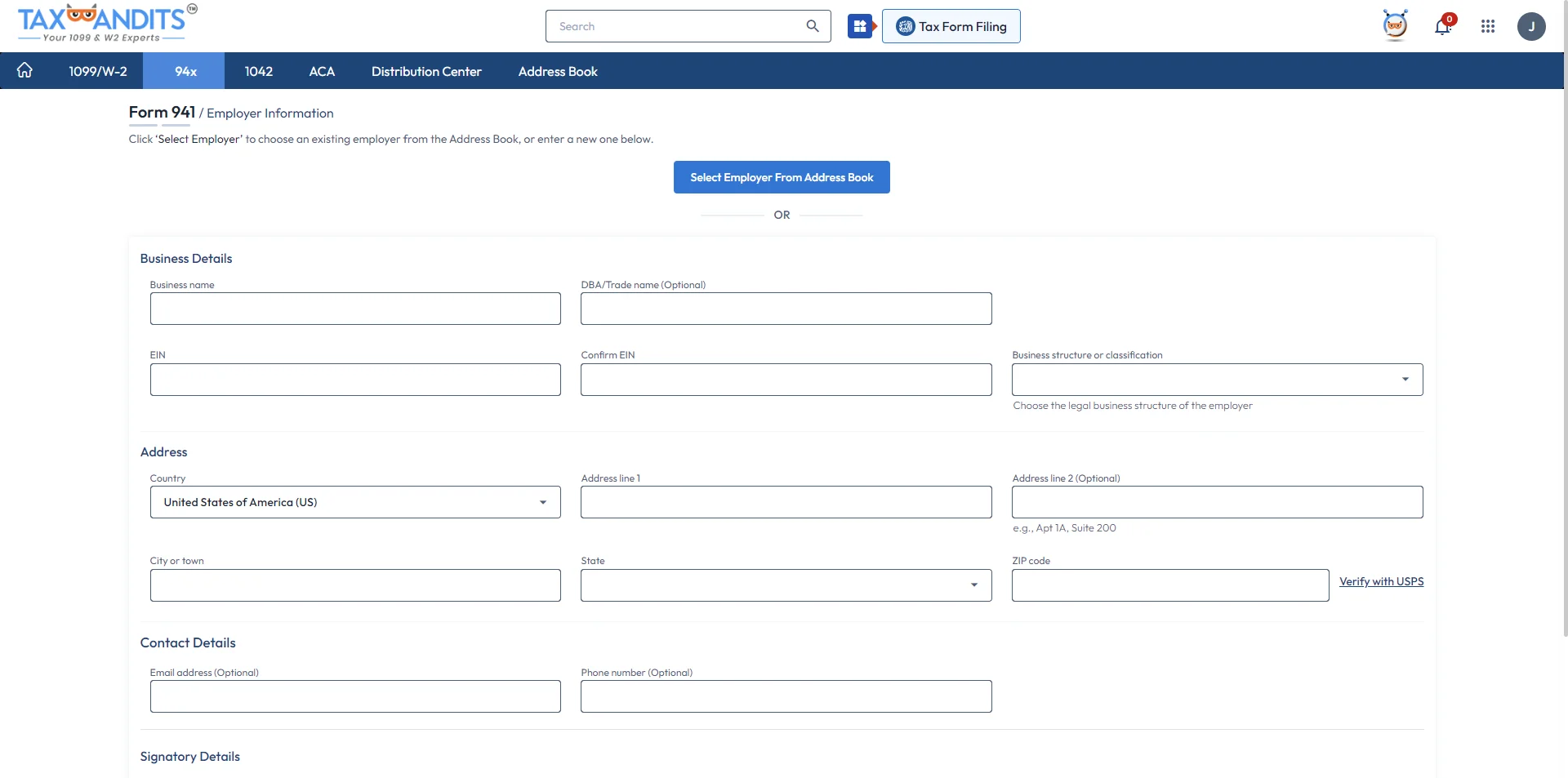Click the home icon in the navigation bar
The height and width of the screenshot is (778, 1568).
click(24, 71)
